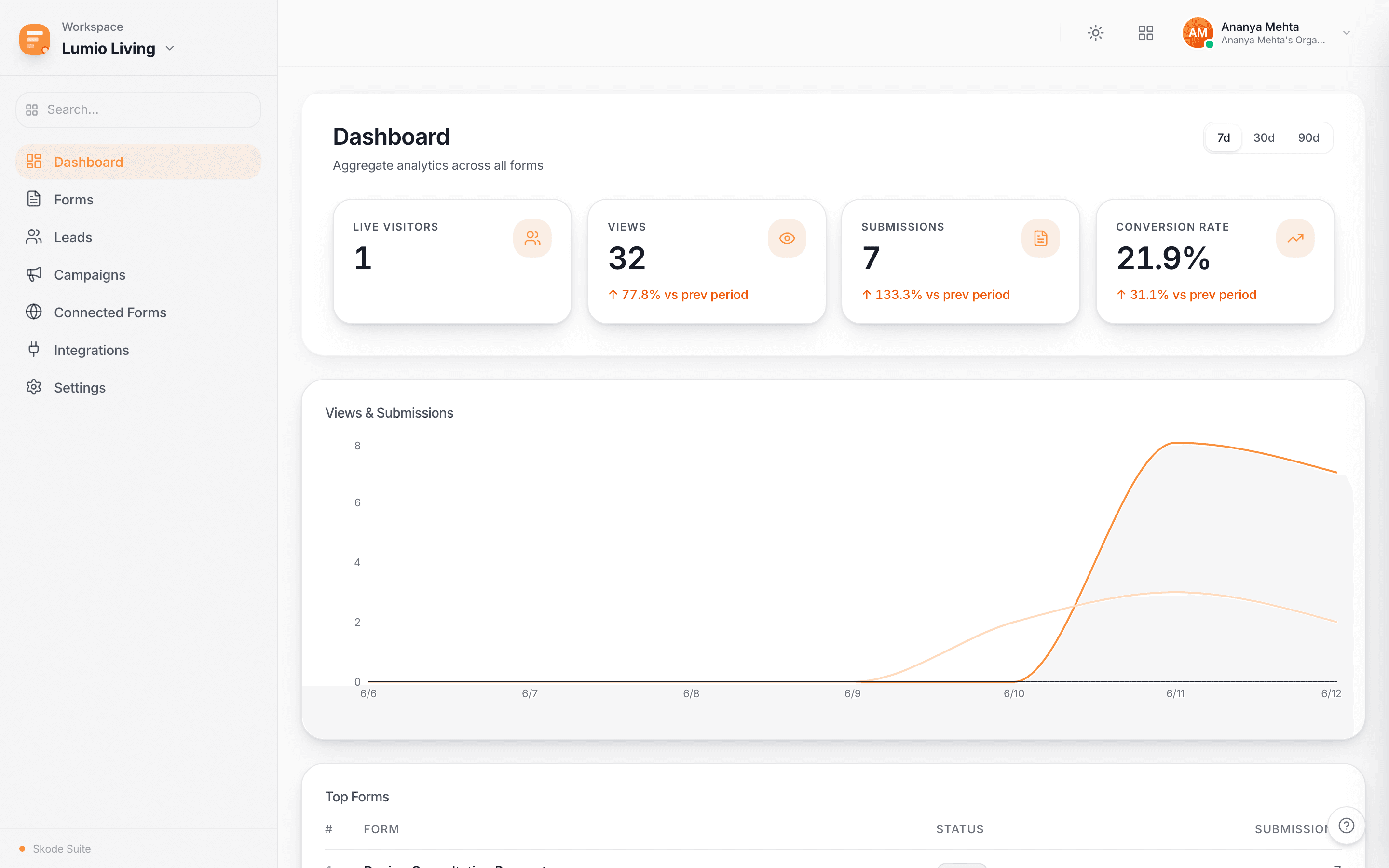Click the Submissions document icon

coord(1041,238)
